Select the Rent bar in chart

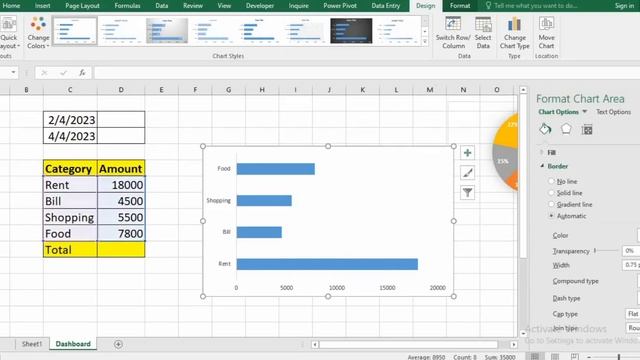[327, 264]
